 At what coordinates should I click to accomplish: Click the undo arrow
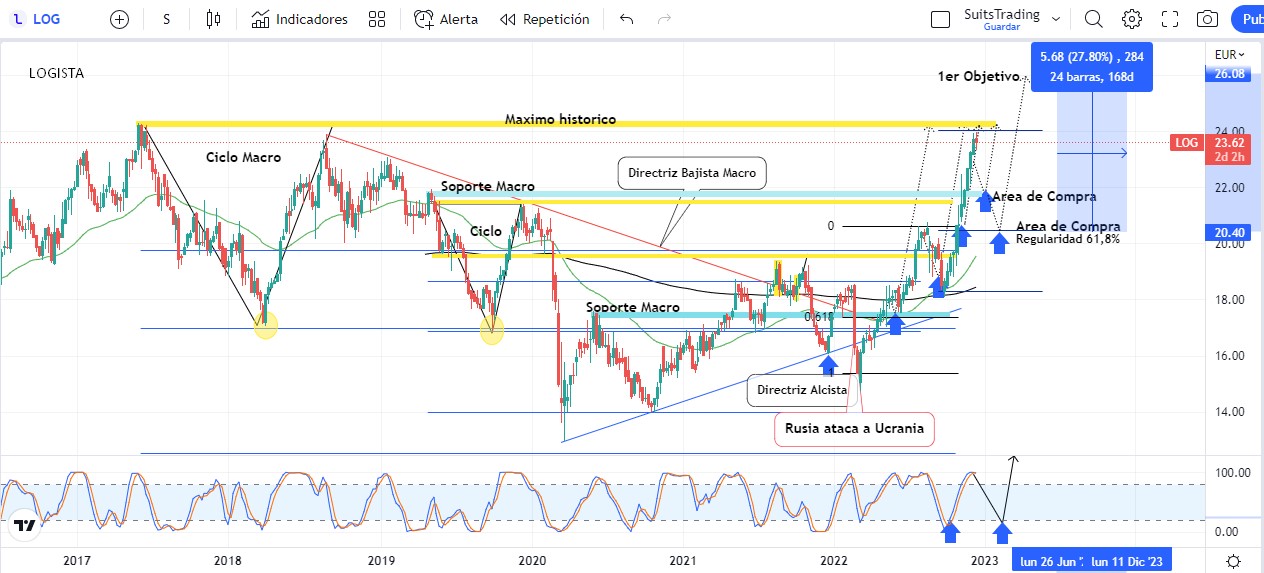coord(627,19)
